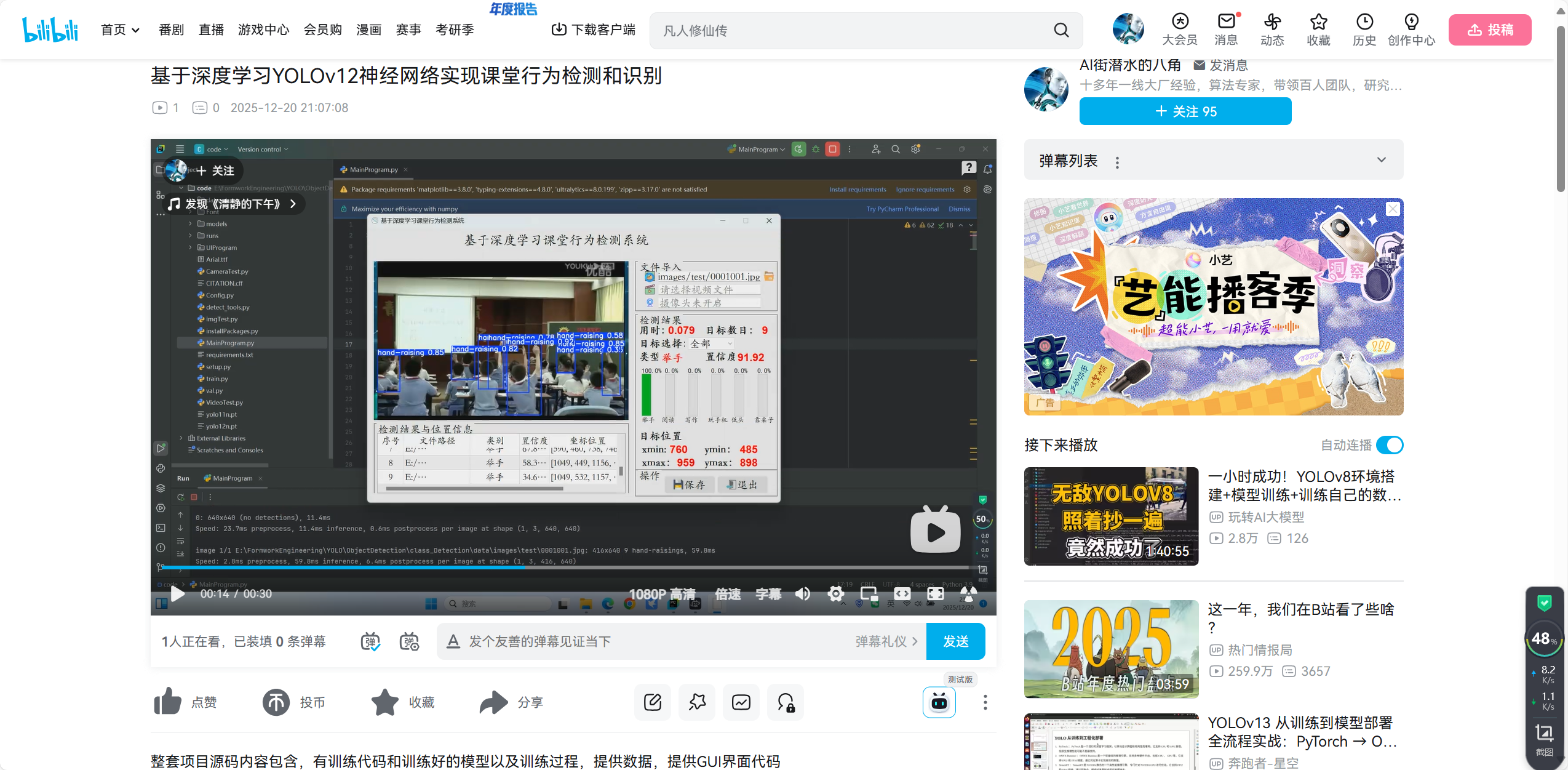Mute the video volume icon
Viewport: 1568px width, 770px height.
[803, 593]
